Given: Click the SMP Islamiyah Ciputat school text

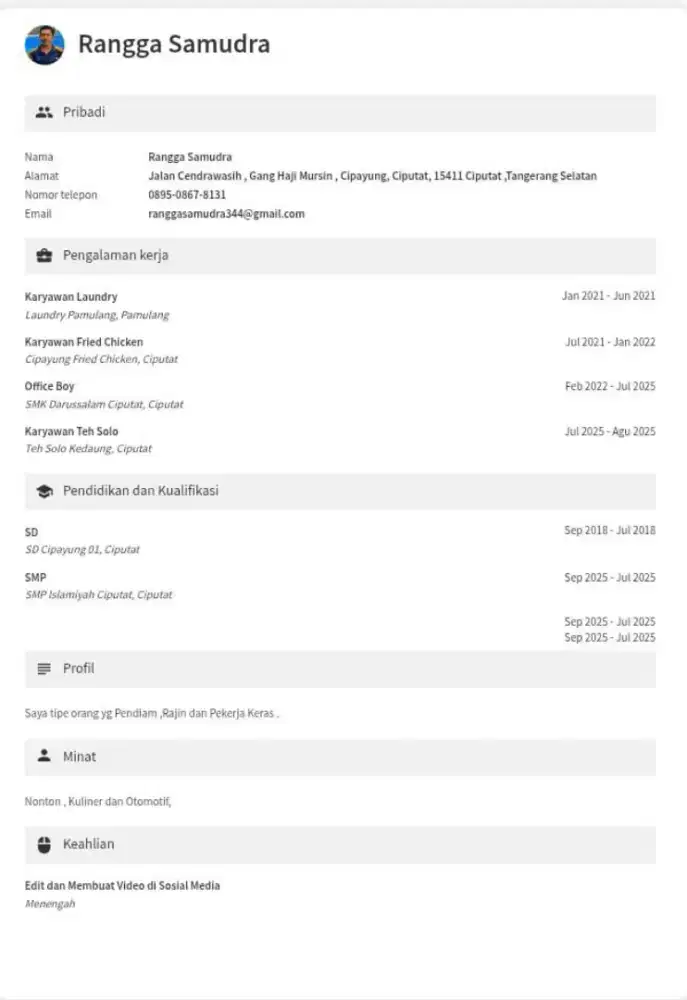Looking at the screenshot, I should (x=98, y=595).
